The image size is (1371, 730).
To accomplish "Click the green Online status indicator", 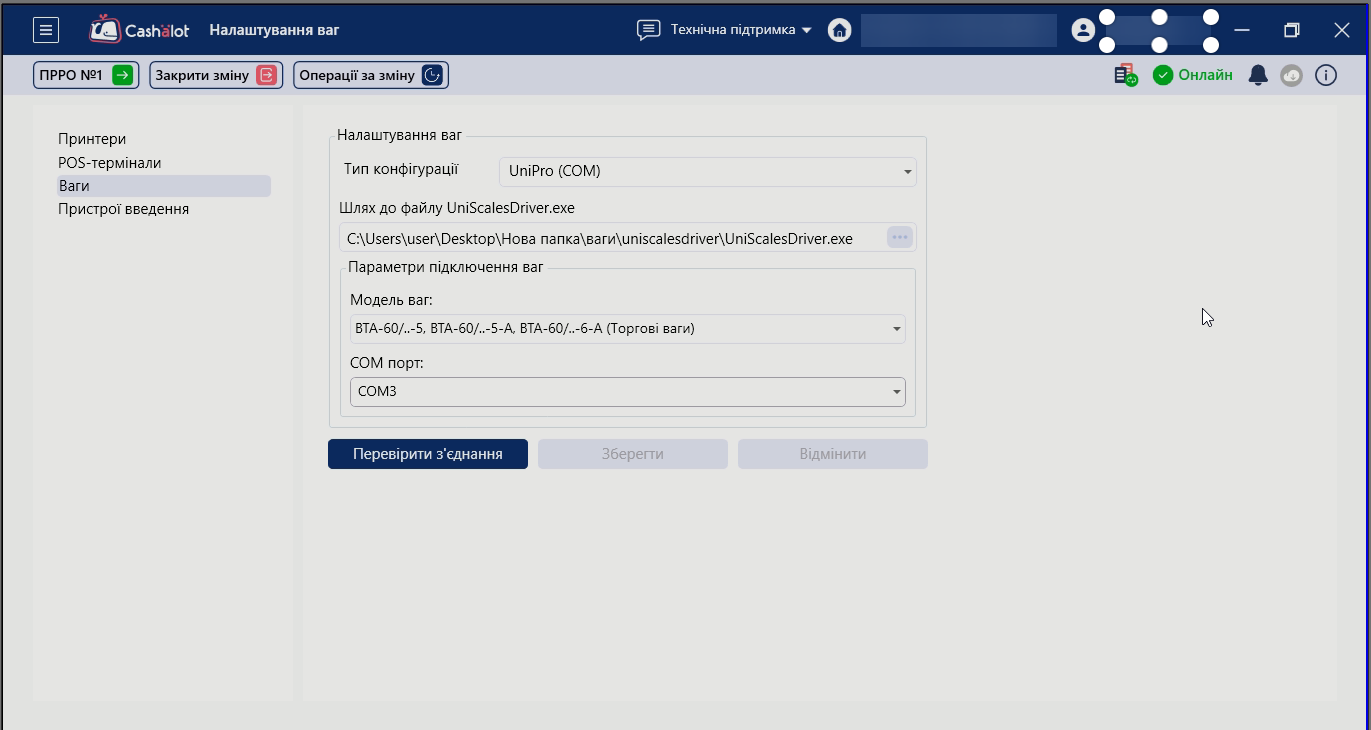I will (x=1193, y=75).
